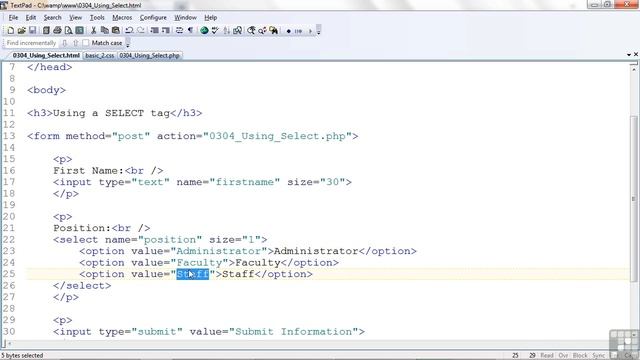Click the 'position' name attribute on line 22
640x360 pixels.
170,240
